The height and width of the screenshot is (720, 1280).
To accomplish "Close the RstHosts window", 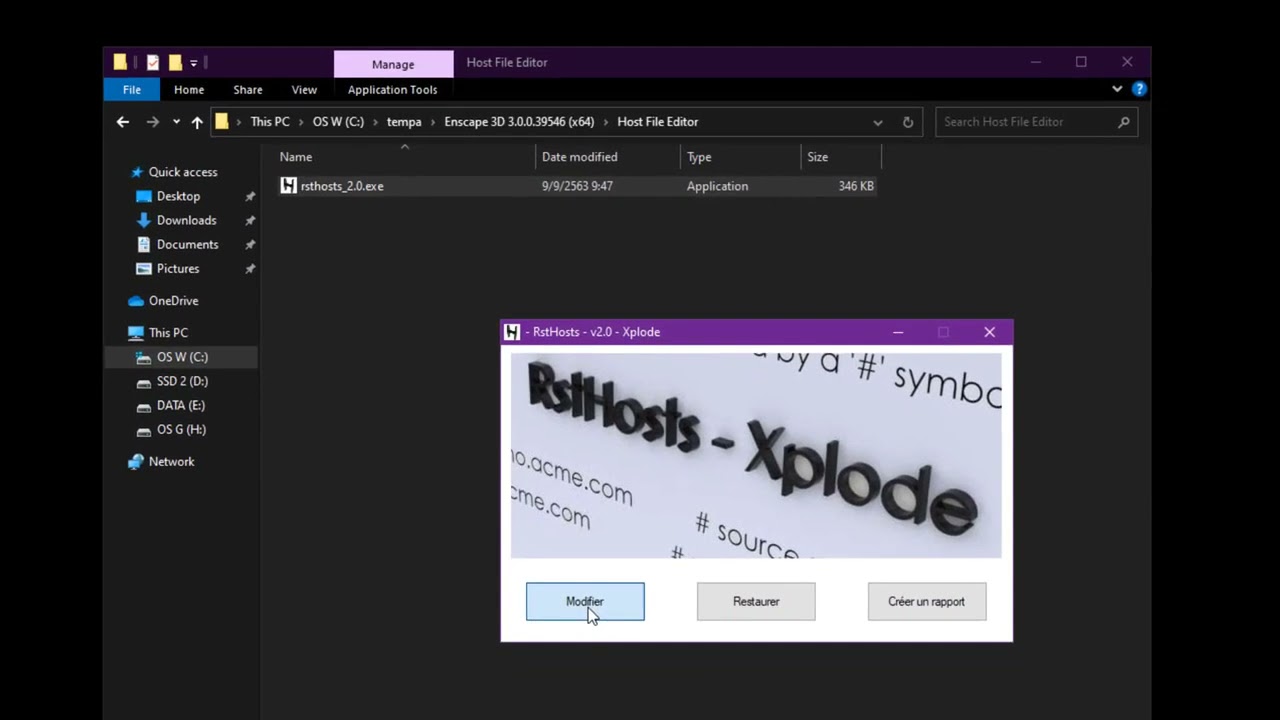I will [990, 332].
